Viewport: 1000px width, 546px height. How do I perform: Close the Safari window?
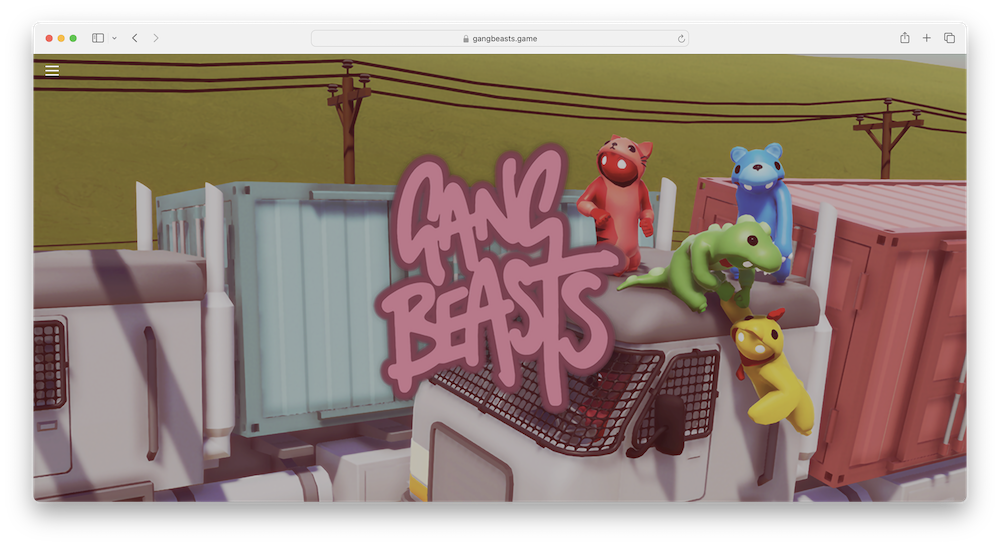(x=49, y=38)
